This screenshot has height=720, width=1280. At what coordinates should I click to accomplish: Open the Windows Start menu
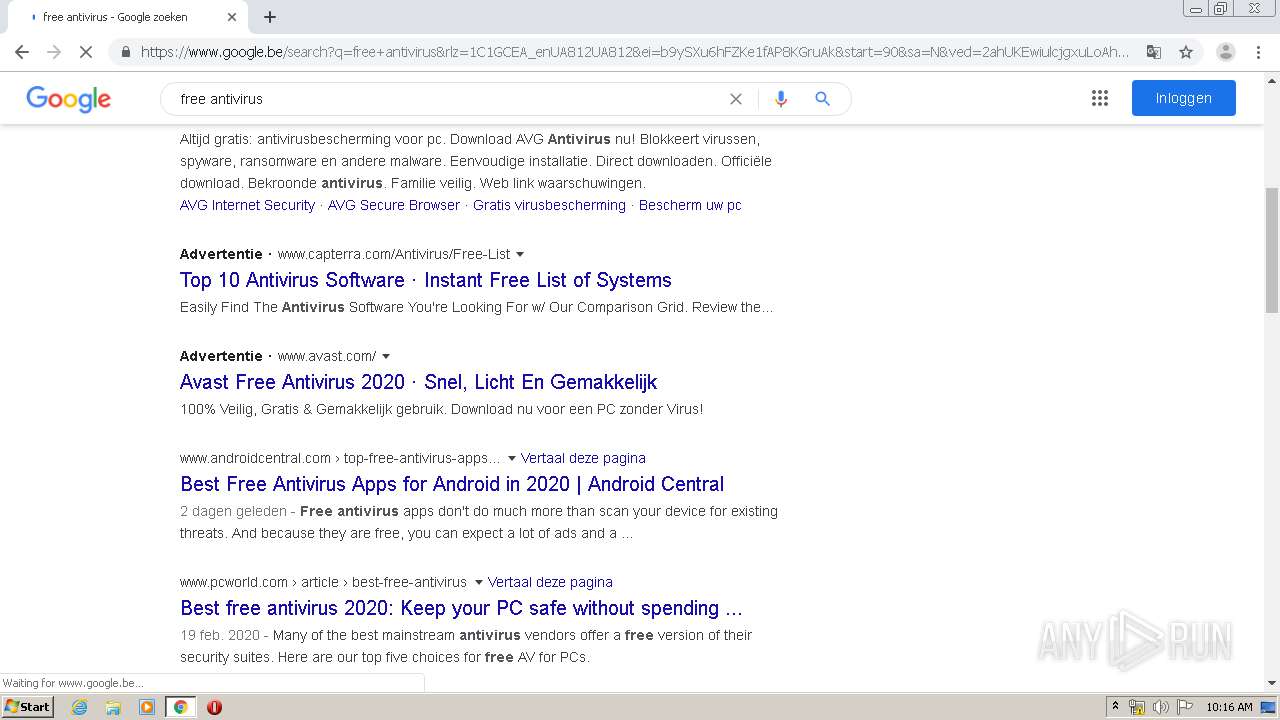click(27, 706)
